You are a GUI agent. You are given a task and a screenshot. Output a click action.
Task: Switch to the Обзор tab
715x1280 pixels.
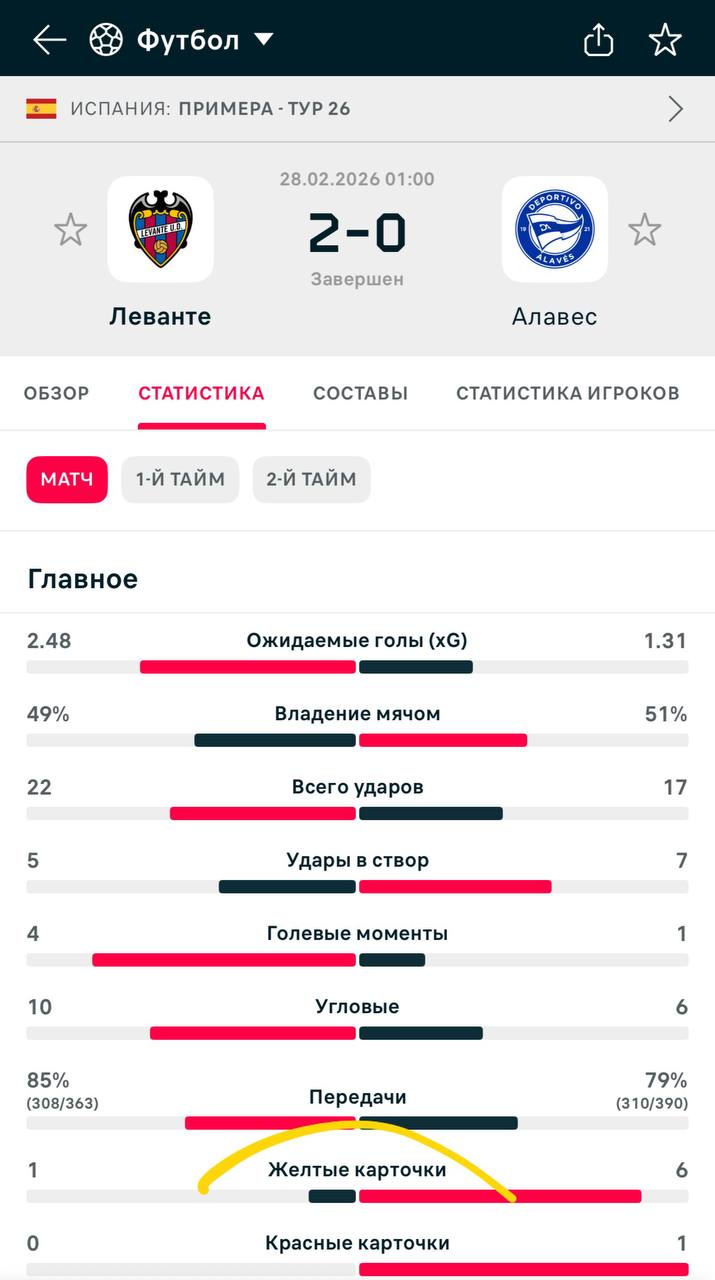pyautogui.click(x=56, y=393)
